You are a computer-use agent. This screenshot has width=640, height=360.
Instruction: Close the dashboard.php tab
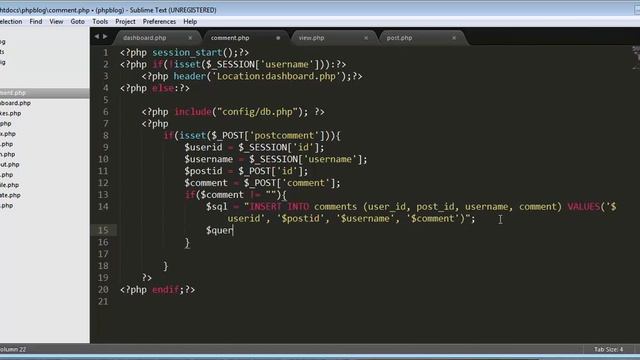(190, 38)
